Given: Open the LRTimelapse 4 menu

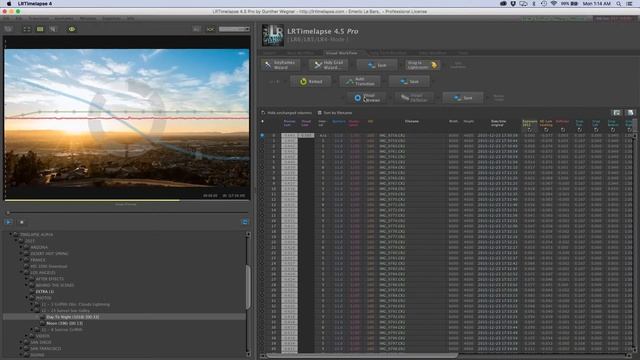Looking at the screenshot, I should pos(35,4).
